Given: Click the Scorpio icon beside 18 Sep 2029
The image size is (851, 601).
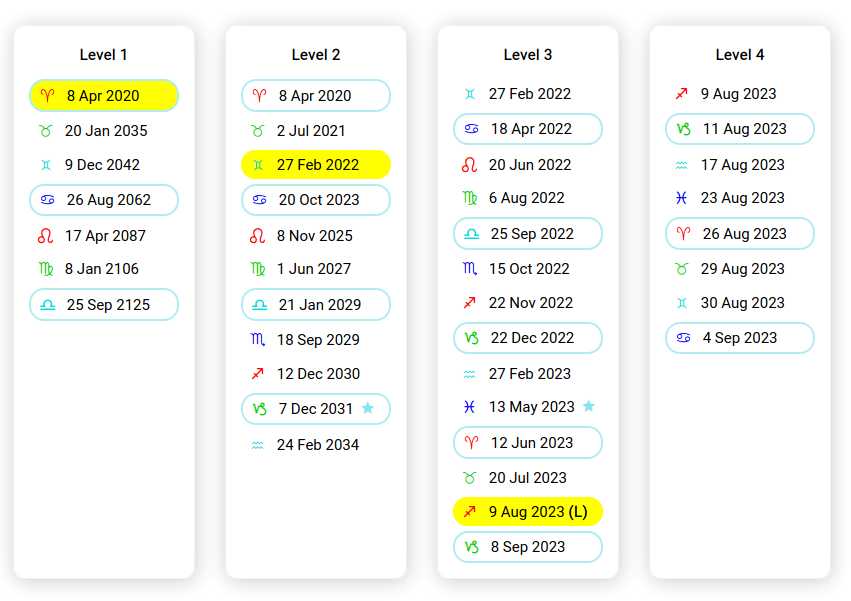Looking at the screenshot, I should coord(257,340).
